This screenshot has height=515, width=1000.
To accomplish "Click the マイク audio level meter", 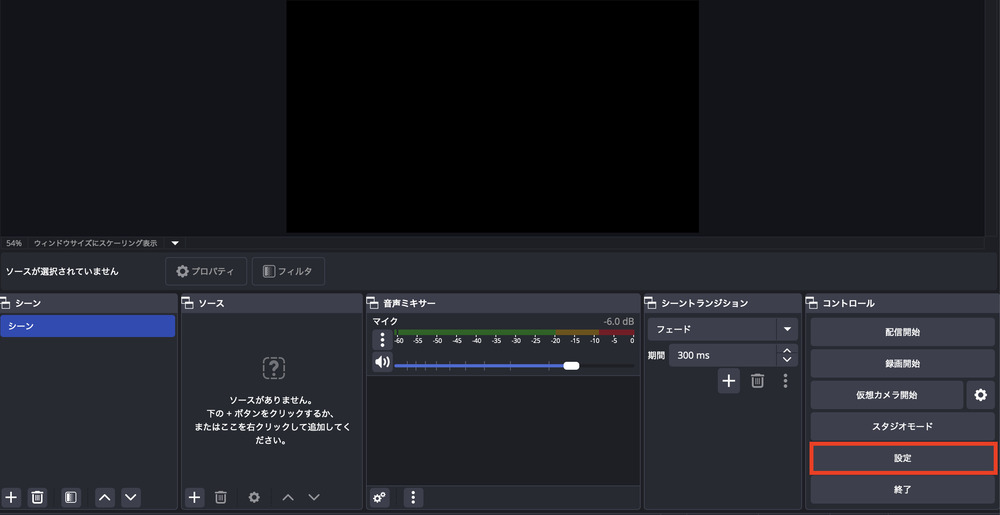I will [x=515, y=332].
